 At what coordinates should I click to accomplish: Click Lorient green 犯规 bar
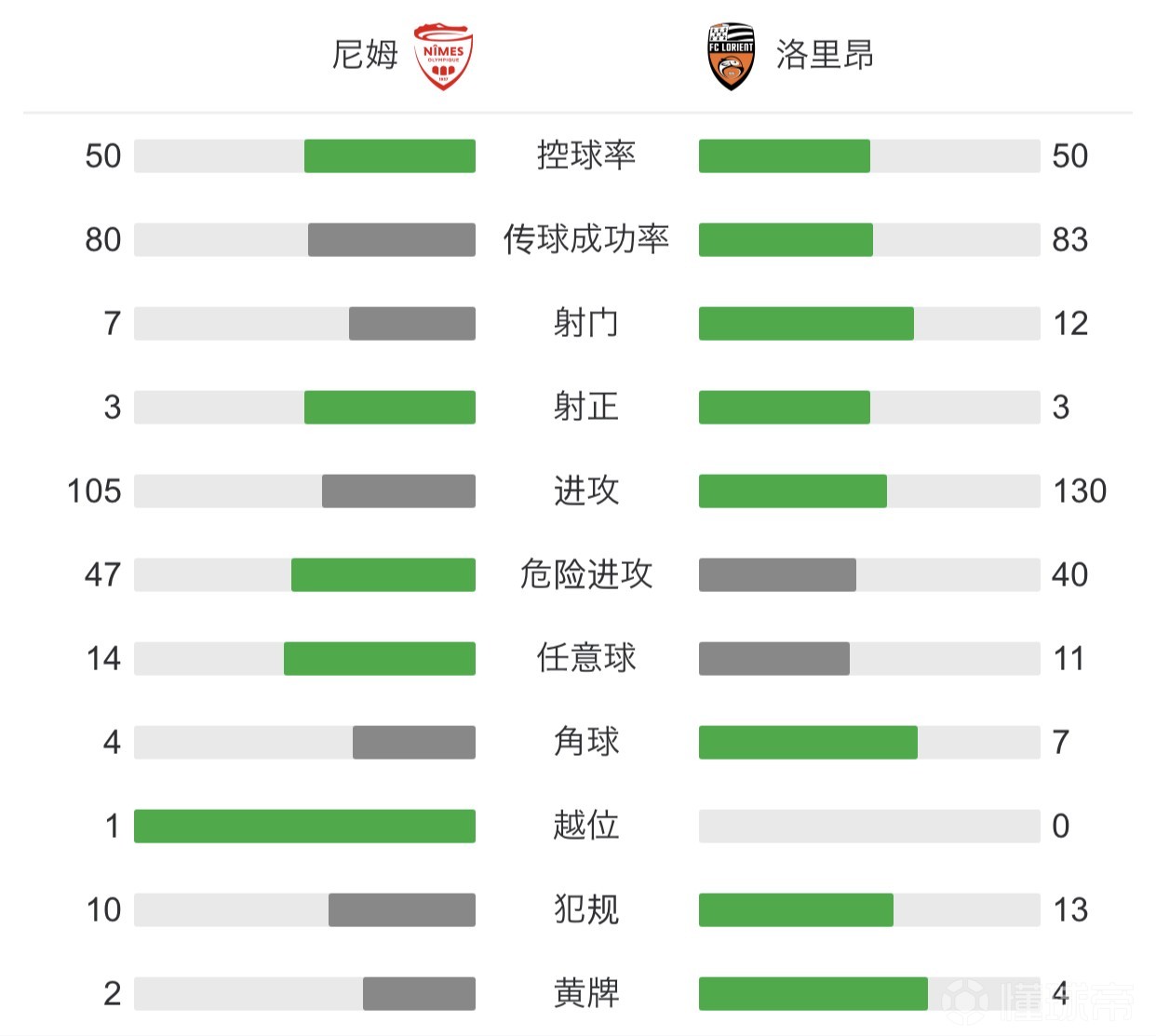796,909
